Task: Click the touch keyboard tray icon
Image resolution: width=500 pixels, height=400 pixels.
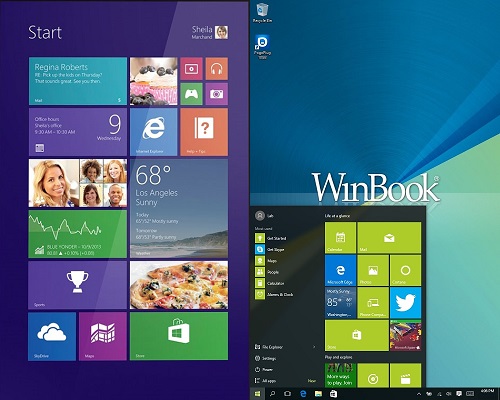Action: coord(470,394)
